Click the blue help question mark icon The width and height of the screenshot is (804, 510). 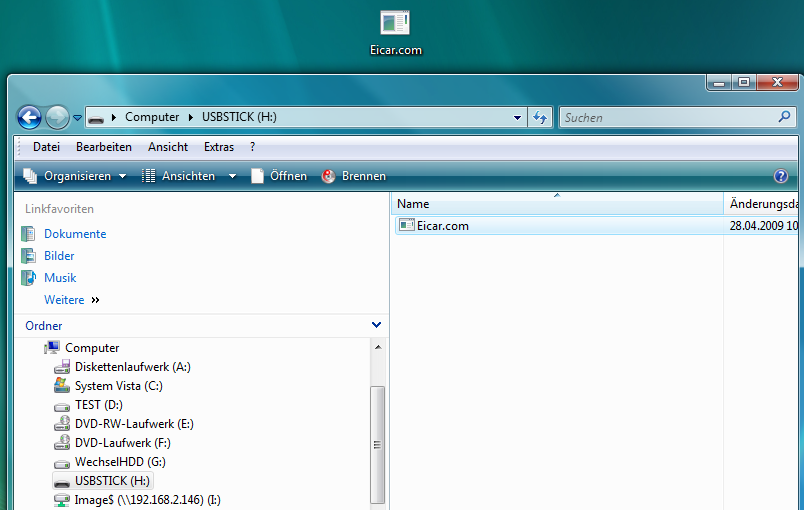click(780, 176)
